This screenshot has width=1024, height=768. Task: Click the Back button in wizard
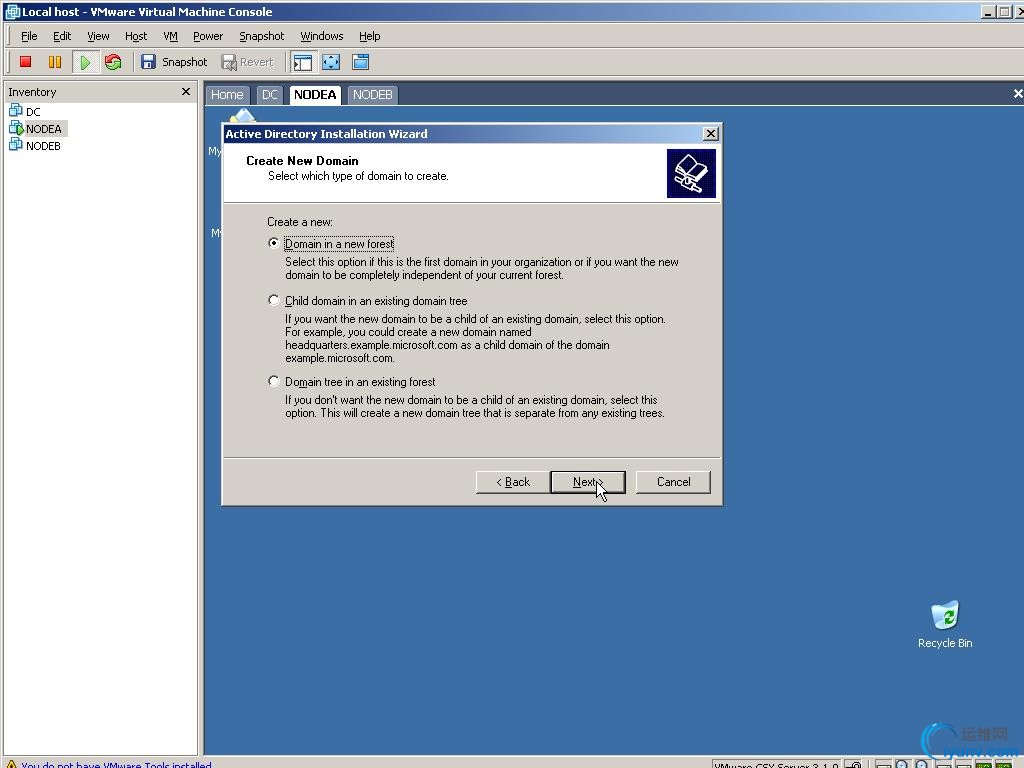[513, 482]
